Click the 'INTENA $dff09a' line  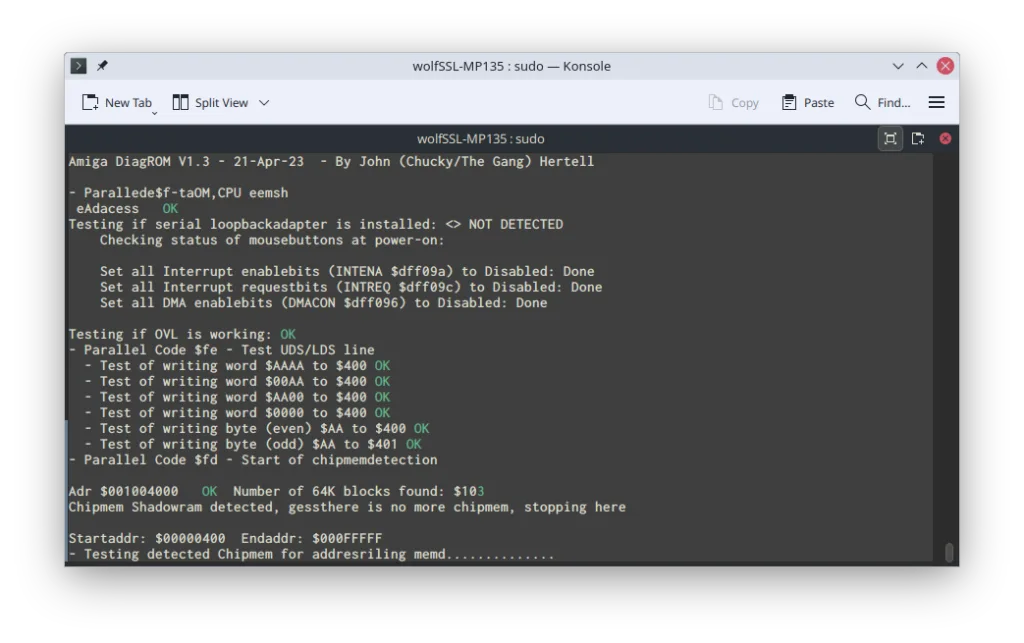347,271
